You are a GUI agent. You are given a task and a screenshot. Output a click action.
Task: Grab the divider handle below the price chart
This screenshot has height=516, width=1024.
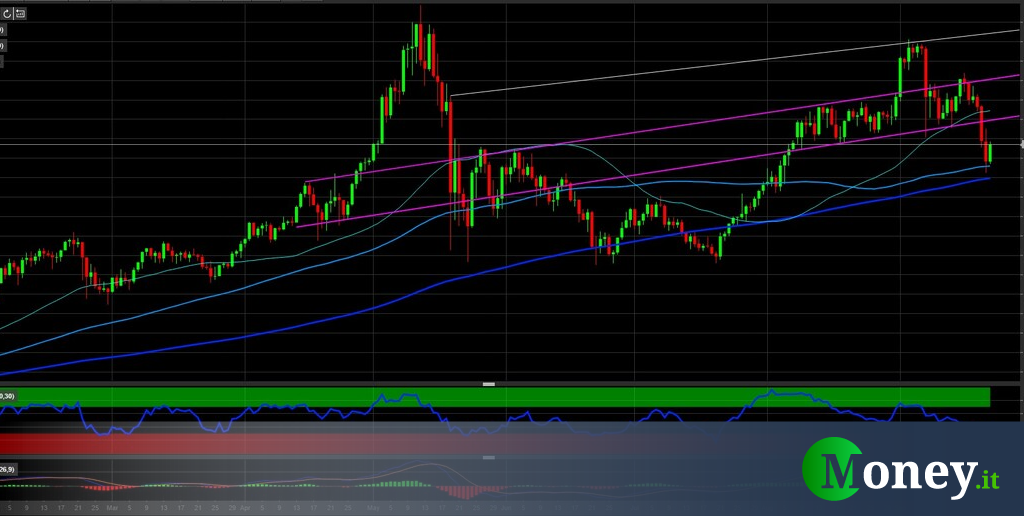(x=489, y=383)
